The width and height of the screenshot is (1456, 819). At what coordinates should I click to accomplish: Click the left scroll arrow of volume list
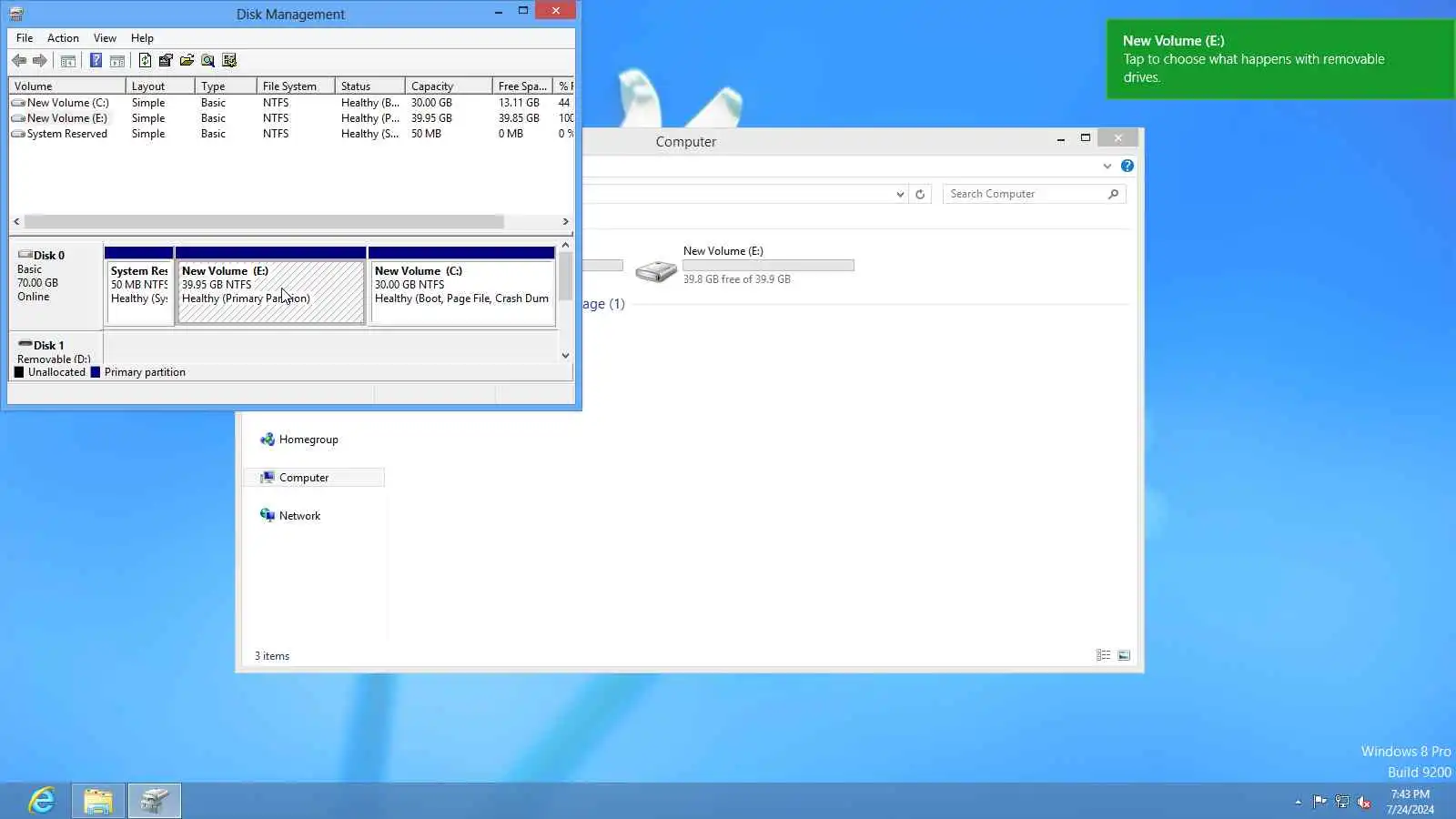click(16, 222)
